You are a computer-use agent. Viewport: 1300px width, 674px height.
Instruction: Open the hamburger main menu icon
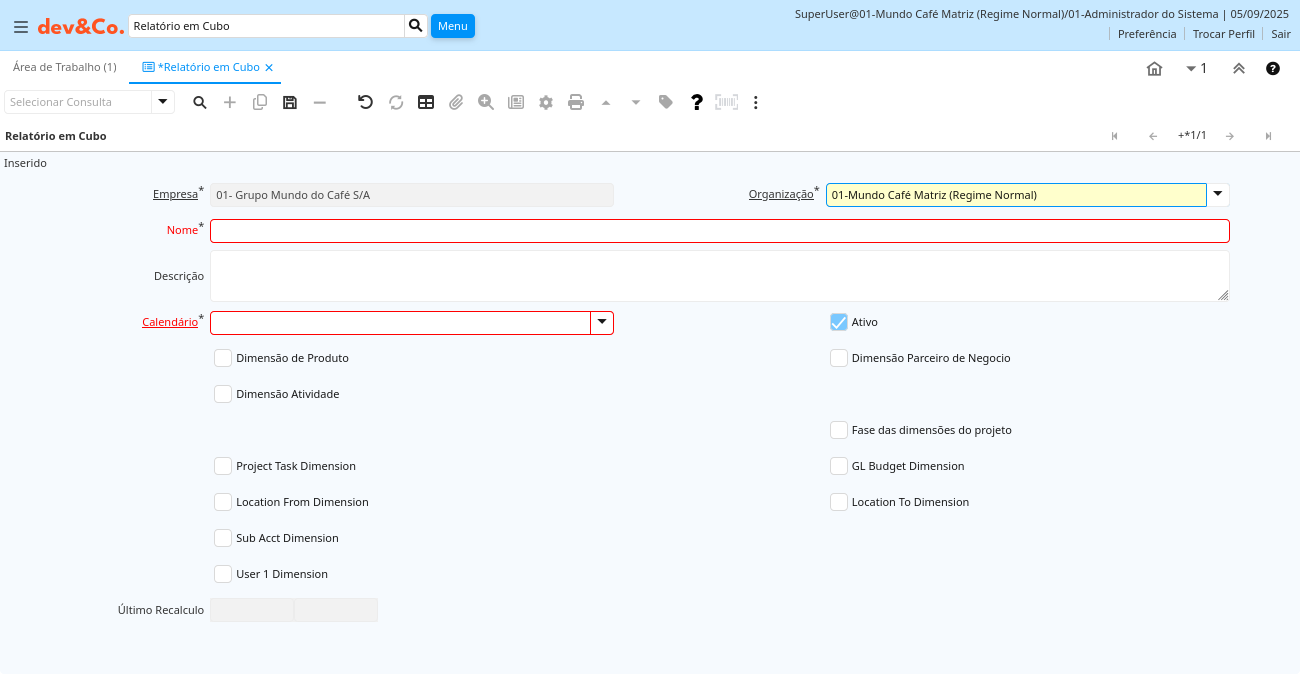pyautogui.click(x=20, y=26)
